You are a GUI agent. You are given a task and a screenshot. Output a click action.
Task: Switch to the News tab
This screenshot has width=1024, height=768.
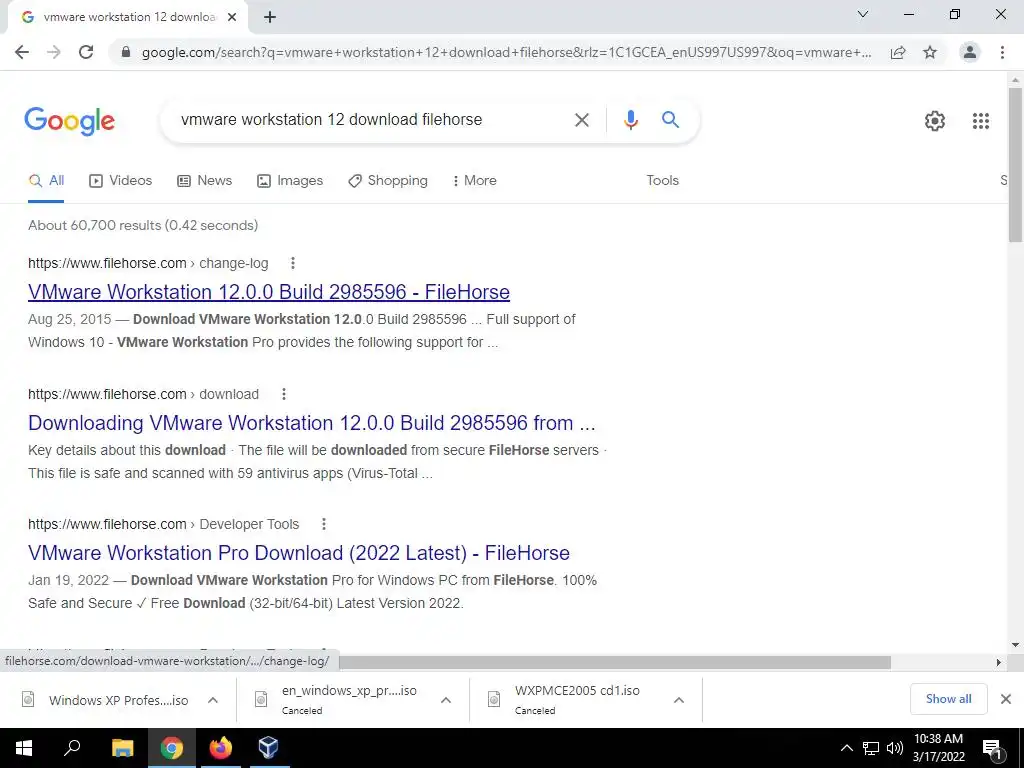(x=204, y=181)
